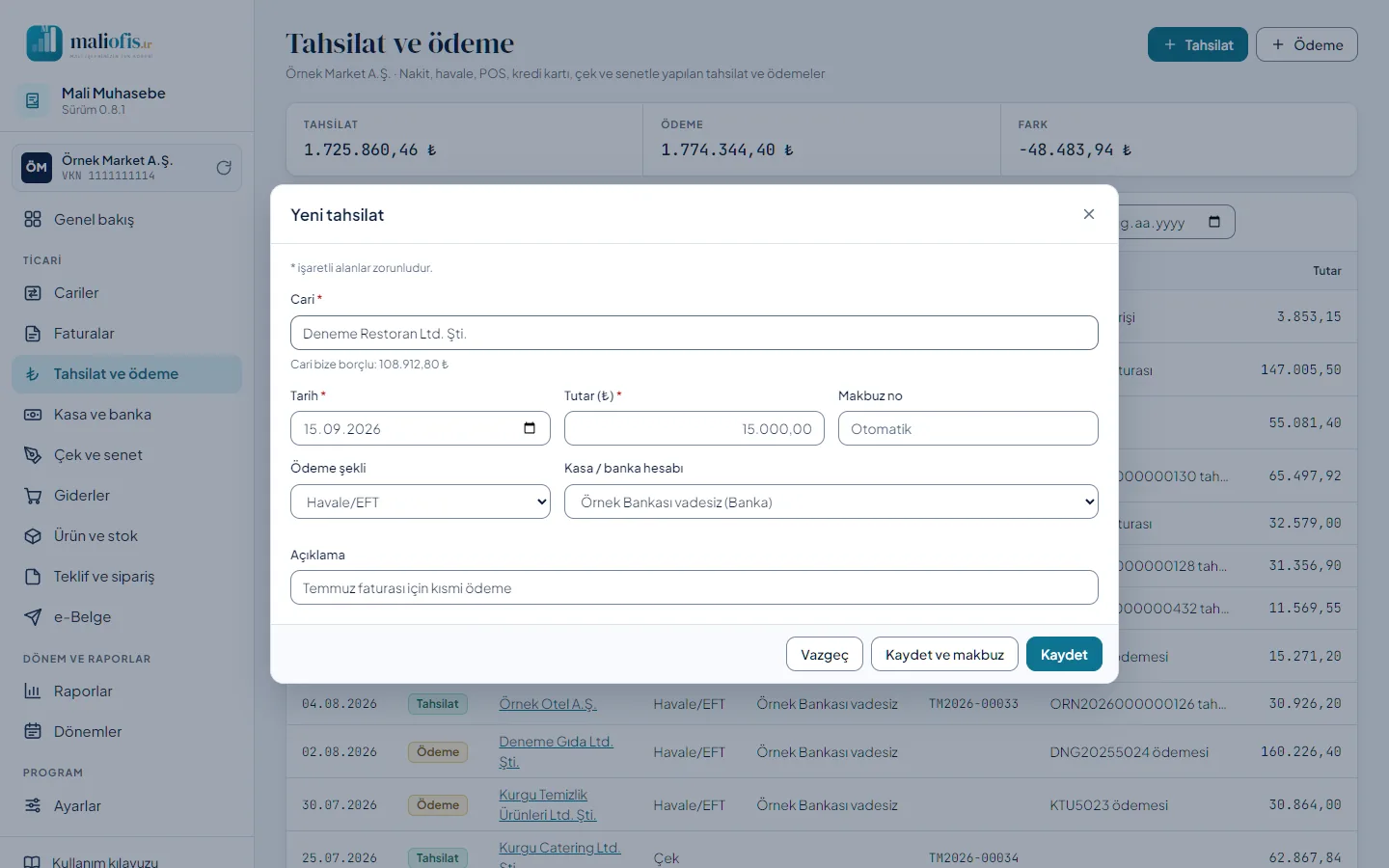Click the Tahsilat total 1.725.860,46 ₺
This screenshot has width=1389, height=868.
tap(370, 149)
